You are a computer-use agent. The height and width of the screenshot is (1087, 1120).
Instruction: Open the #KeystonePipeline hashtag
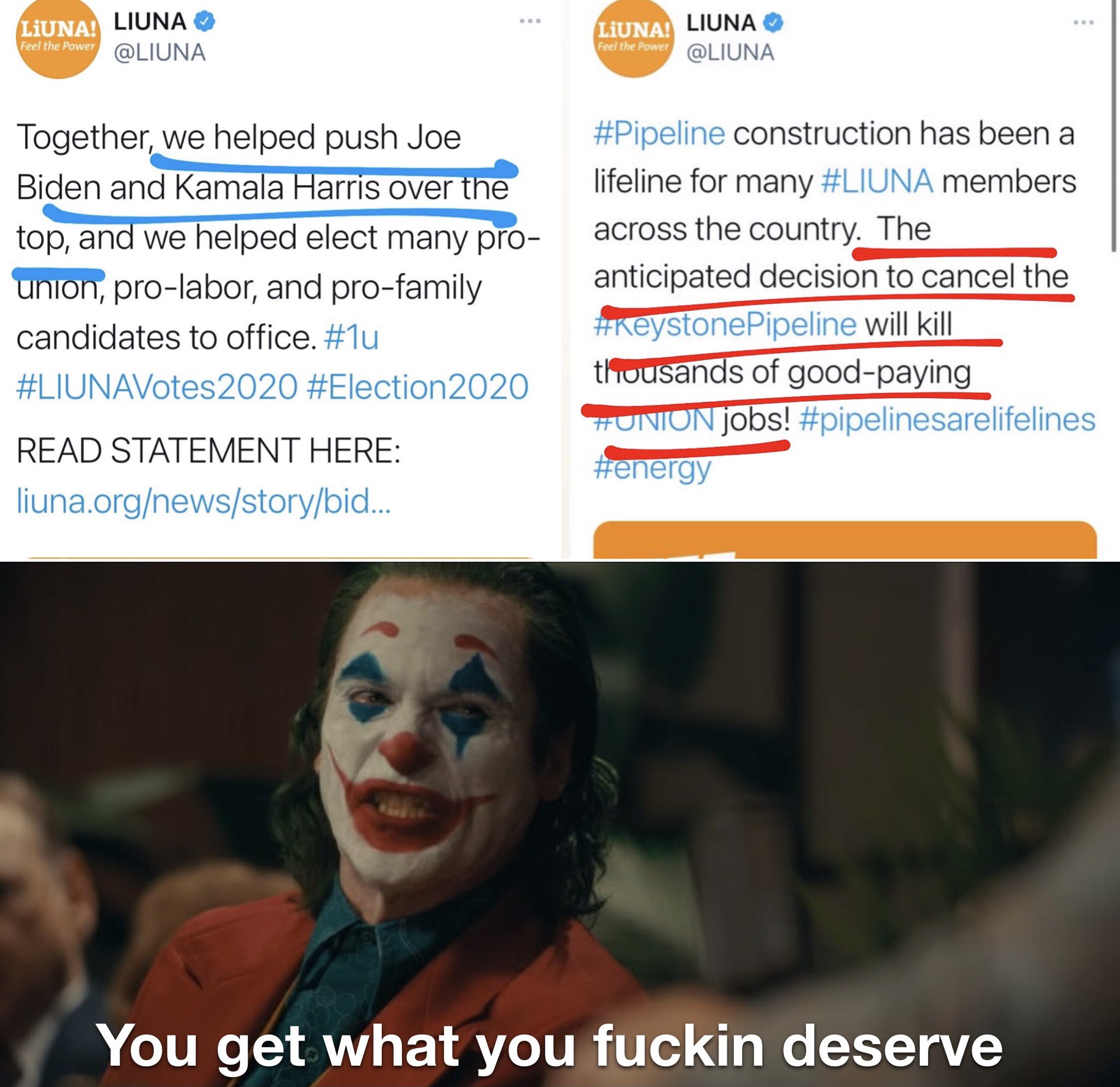coord(725,324)
